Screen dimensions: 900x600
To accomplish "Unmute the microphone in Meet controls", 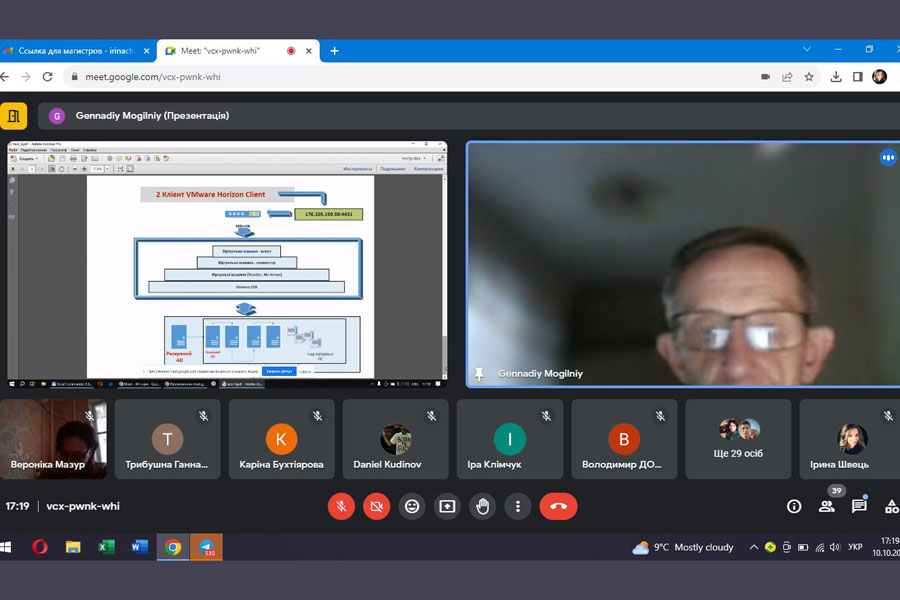I will [x=341, y=506].
